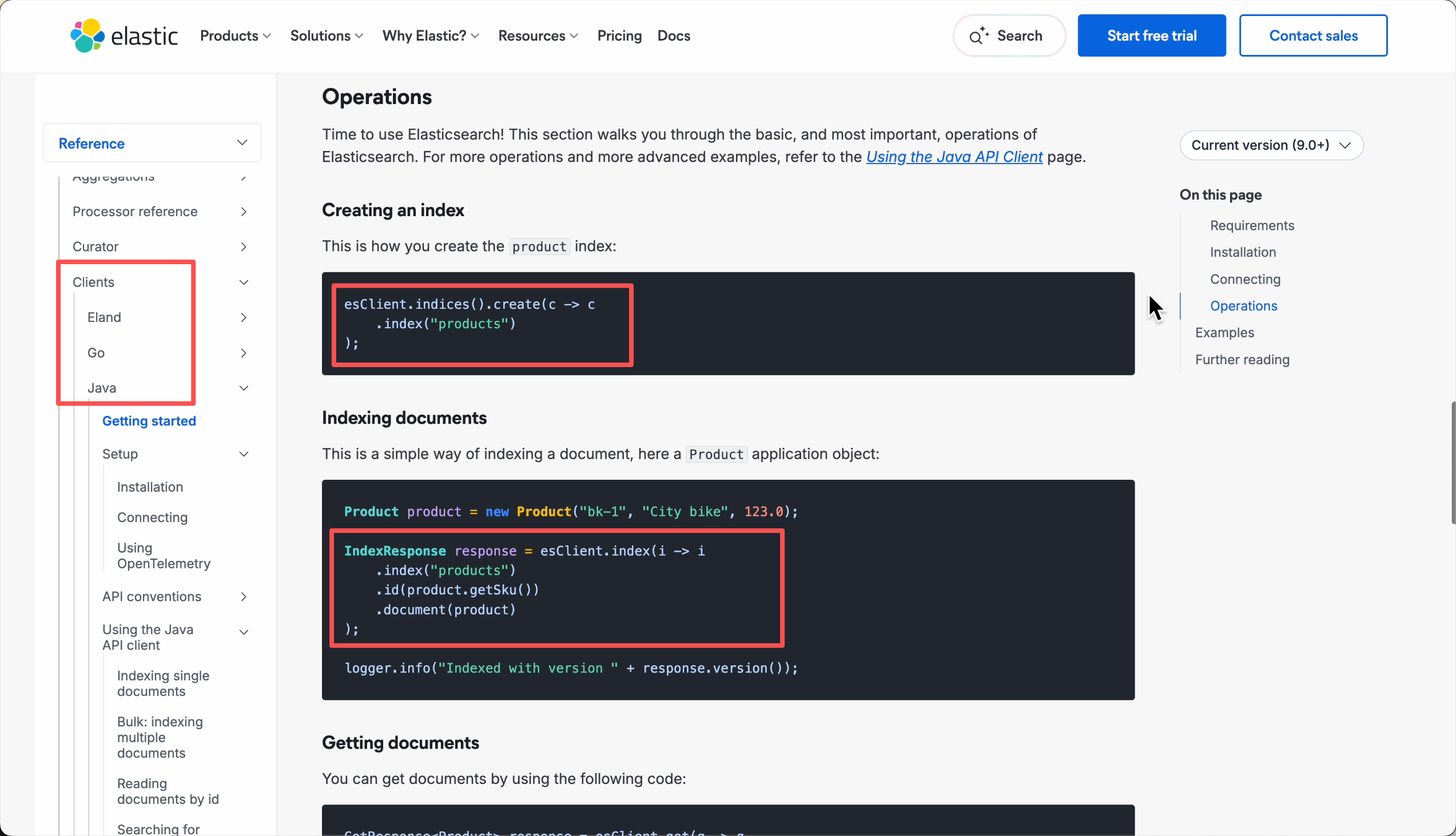Open Current version (9.0+) selector

1271,145
